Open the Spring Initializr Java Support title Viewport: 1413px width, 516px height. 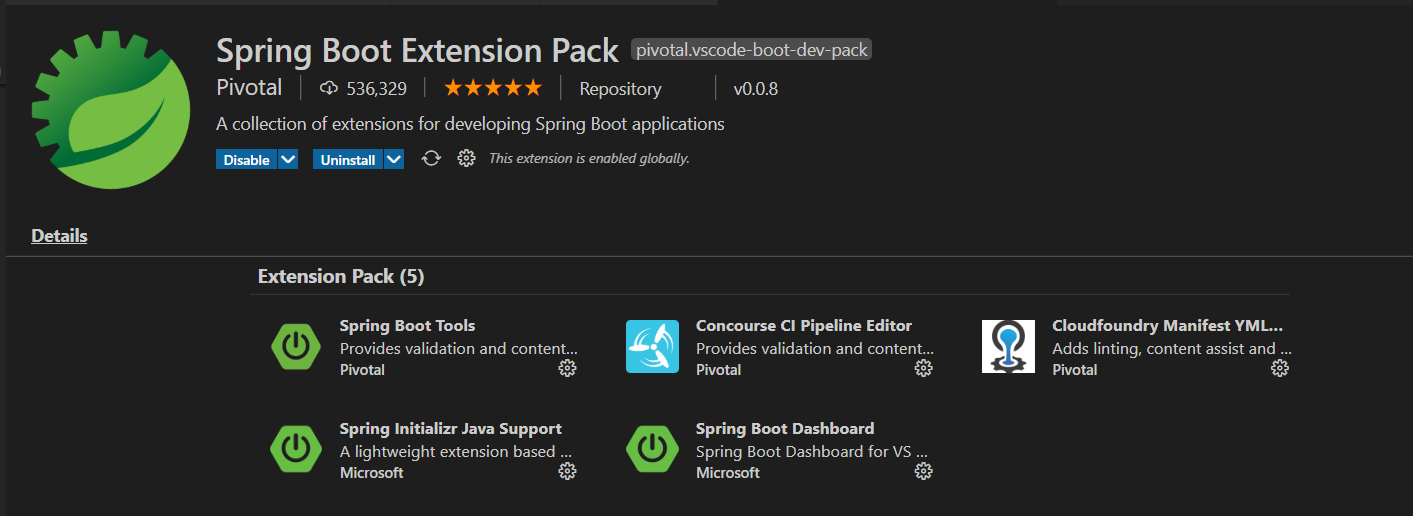pos(451,429)
